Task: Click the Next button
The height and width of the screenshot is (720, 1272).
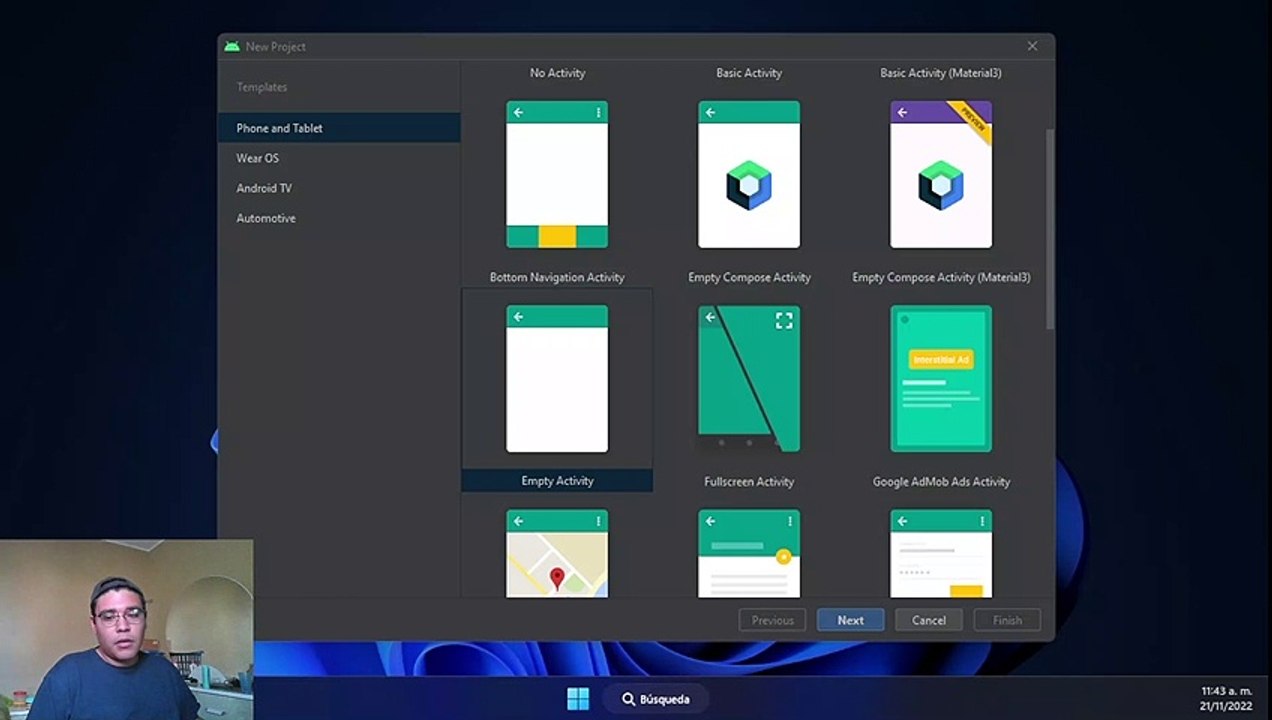Action: [850, 620]
